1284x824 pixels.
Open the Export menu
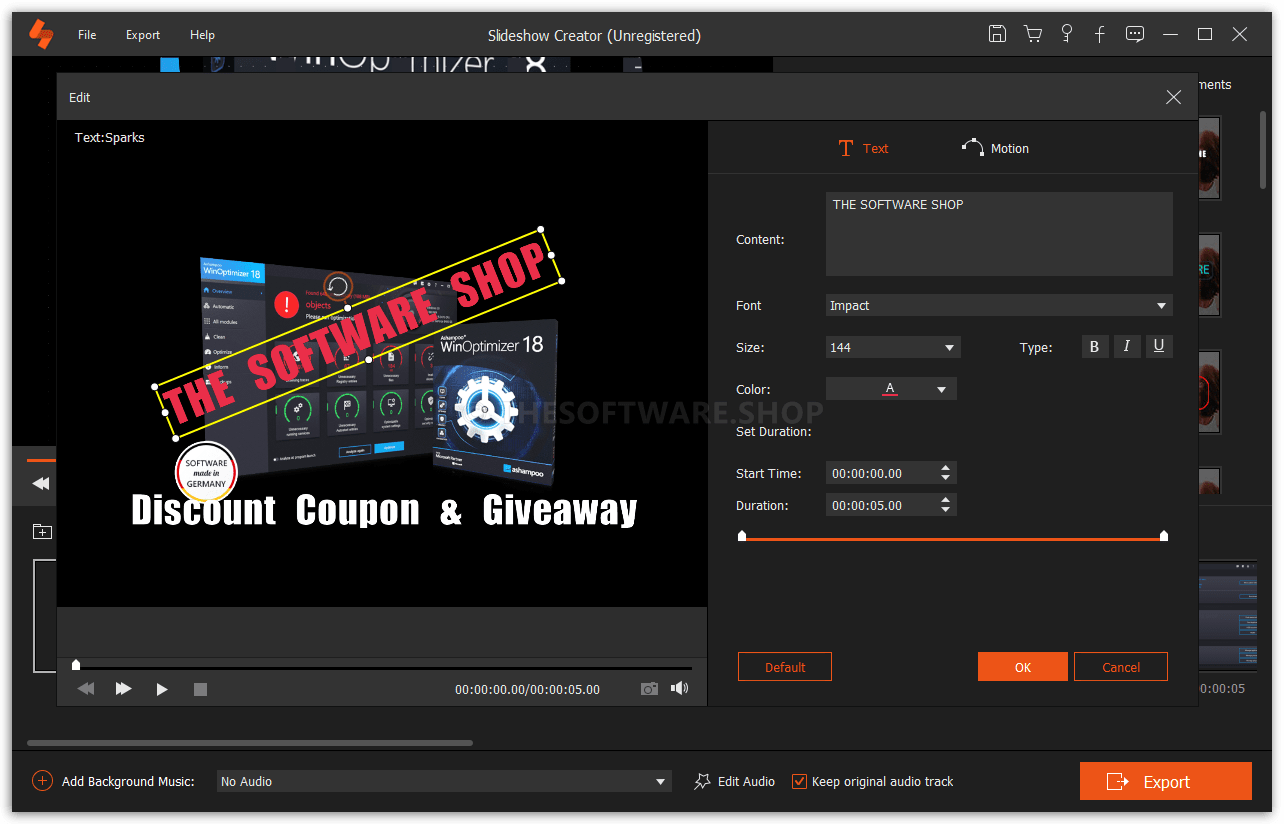142,34
